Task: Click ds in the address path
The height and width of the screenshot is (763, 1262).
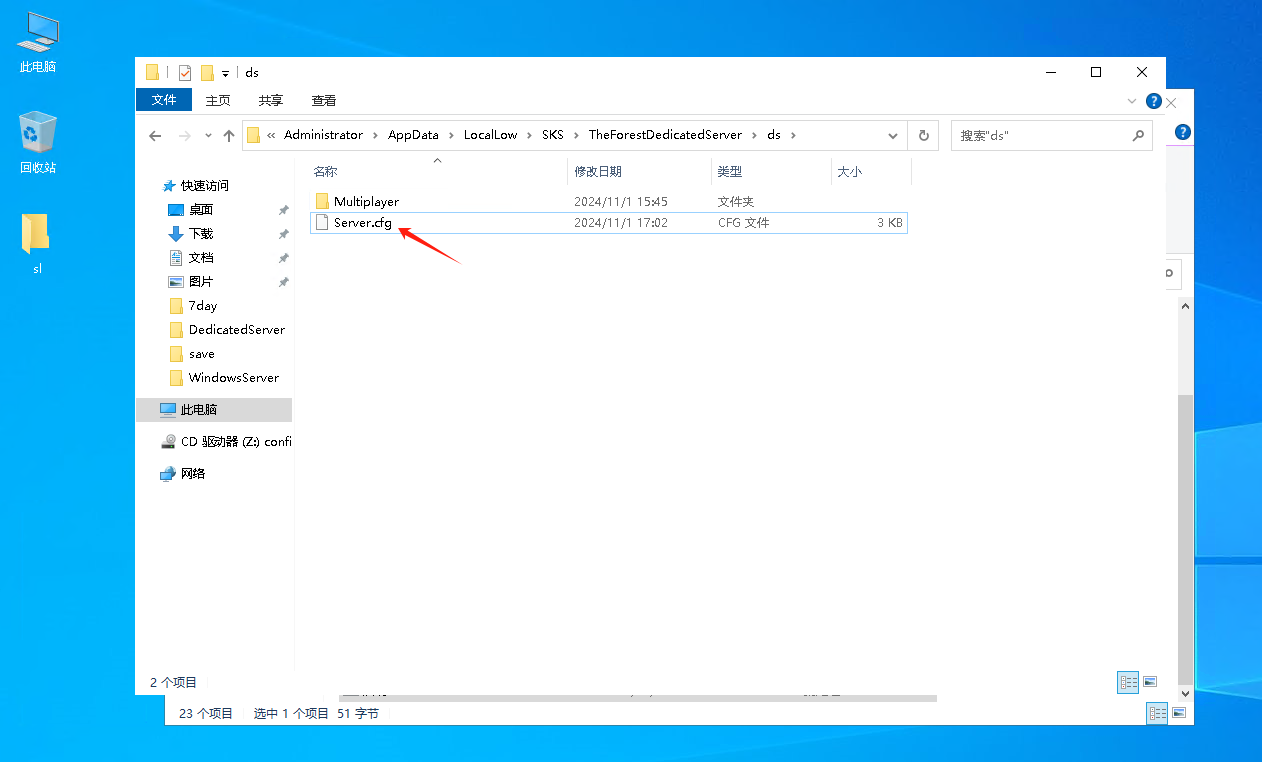Action: [x=773, y=135]
